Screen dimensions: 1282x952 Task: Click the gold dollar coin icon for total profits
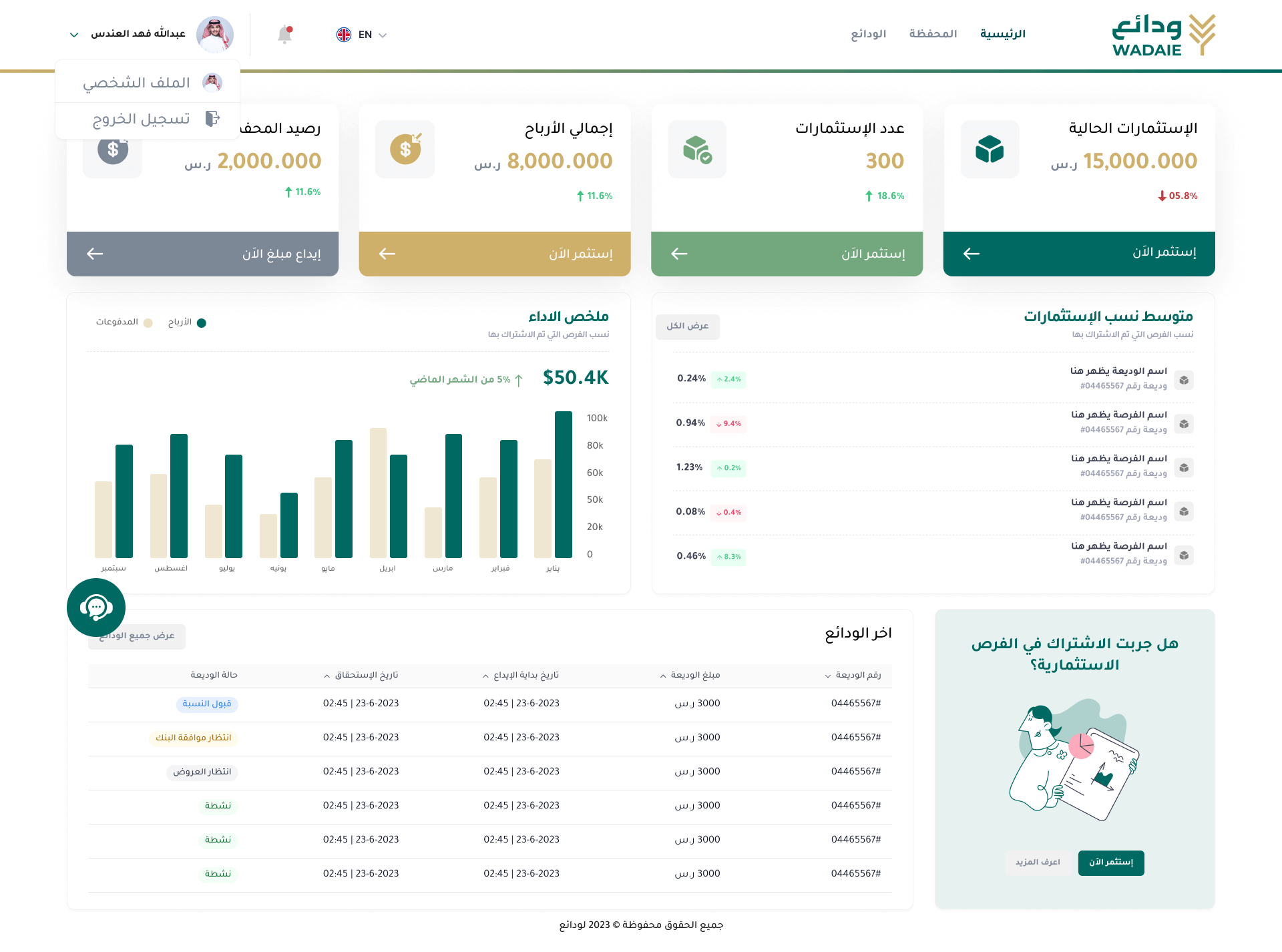[405, 149]
